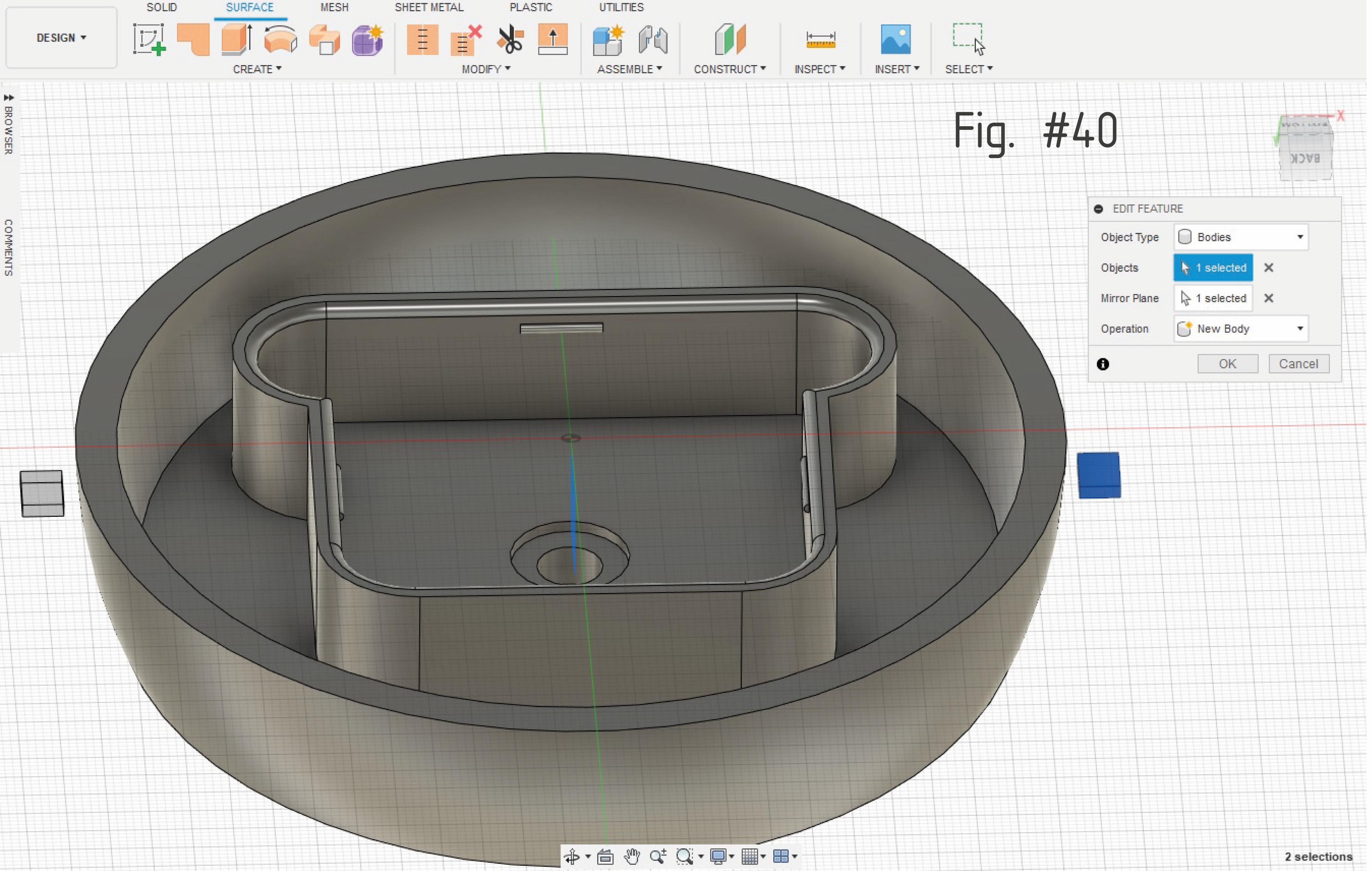Select the Trim scissors tool
The height and width of the screenshot is (871, 1372).
click(510, 39)
